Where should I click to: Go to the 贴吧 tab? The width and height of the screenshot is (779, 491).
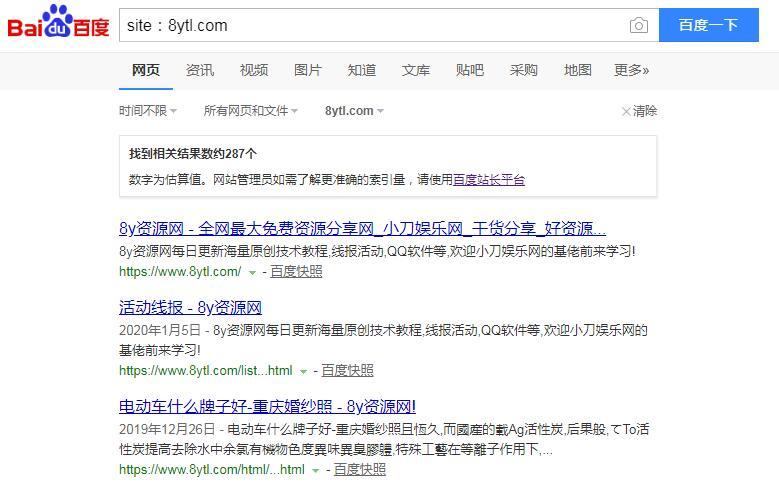469,70
